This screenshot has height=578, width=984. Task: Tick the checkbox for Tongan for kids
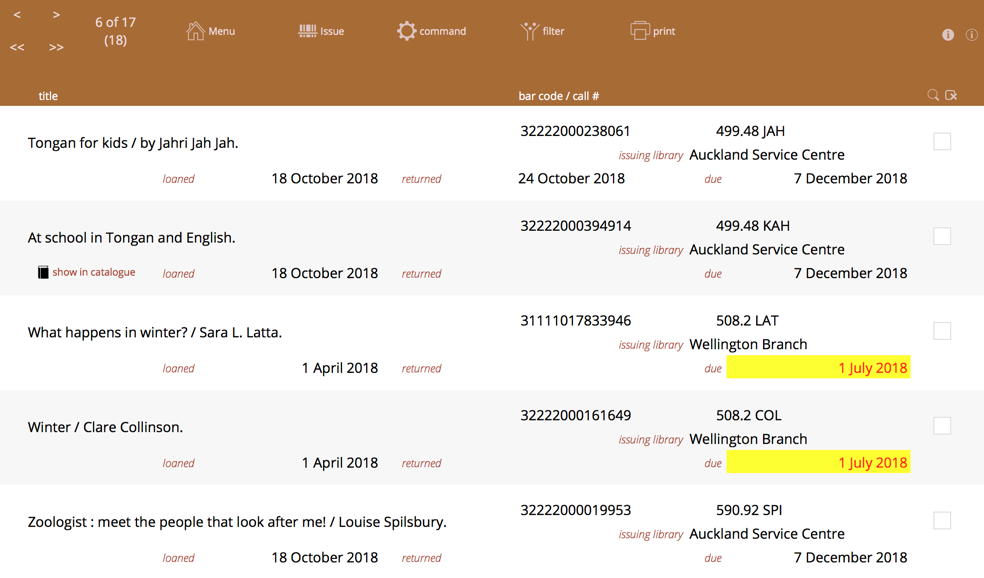942,142
